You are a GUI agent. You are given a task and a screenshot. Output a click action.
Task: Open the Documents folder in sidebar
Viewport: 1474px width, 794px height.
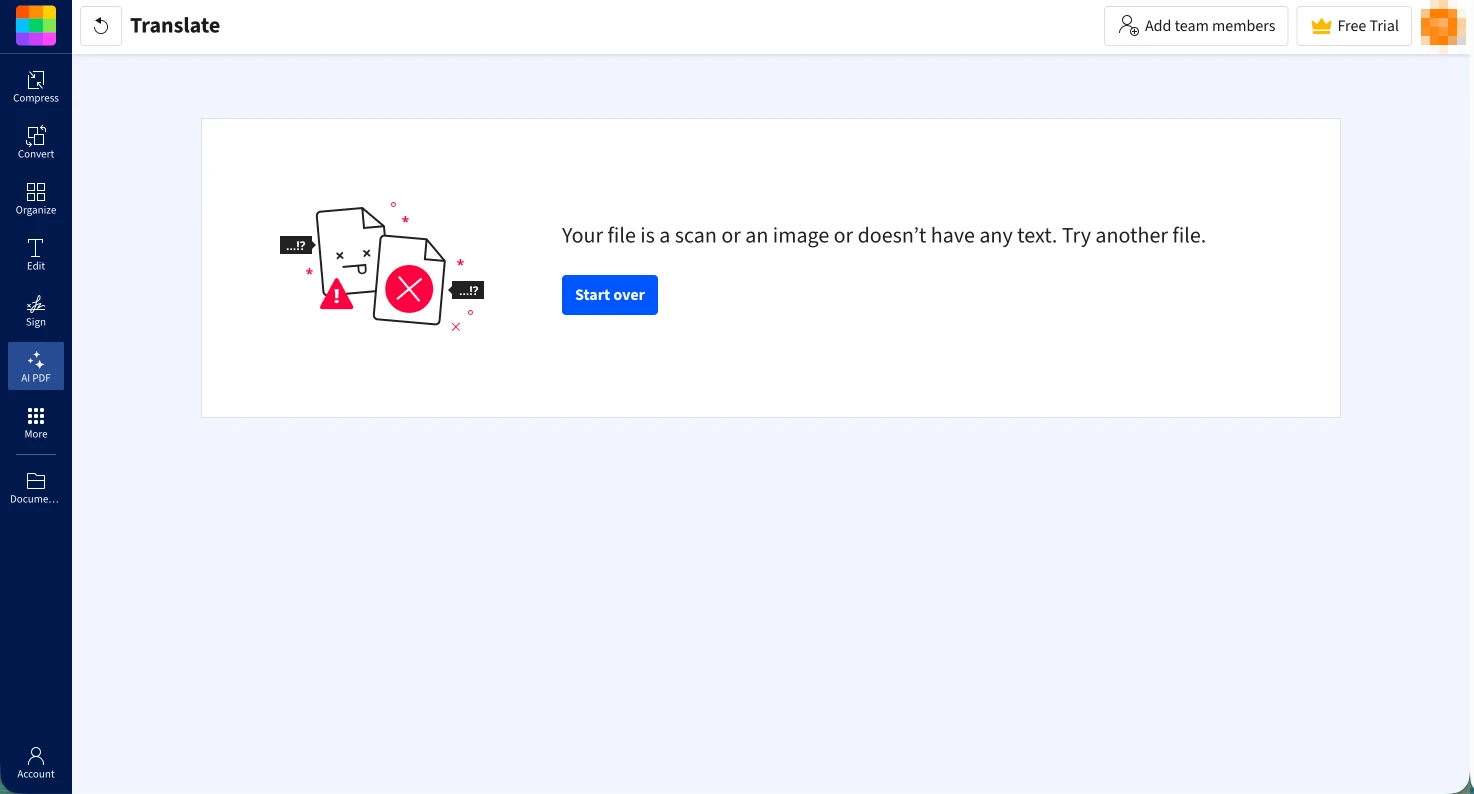click(36, 487)
